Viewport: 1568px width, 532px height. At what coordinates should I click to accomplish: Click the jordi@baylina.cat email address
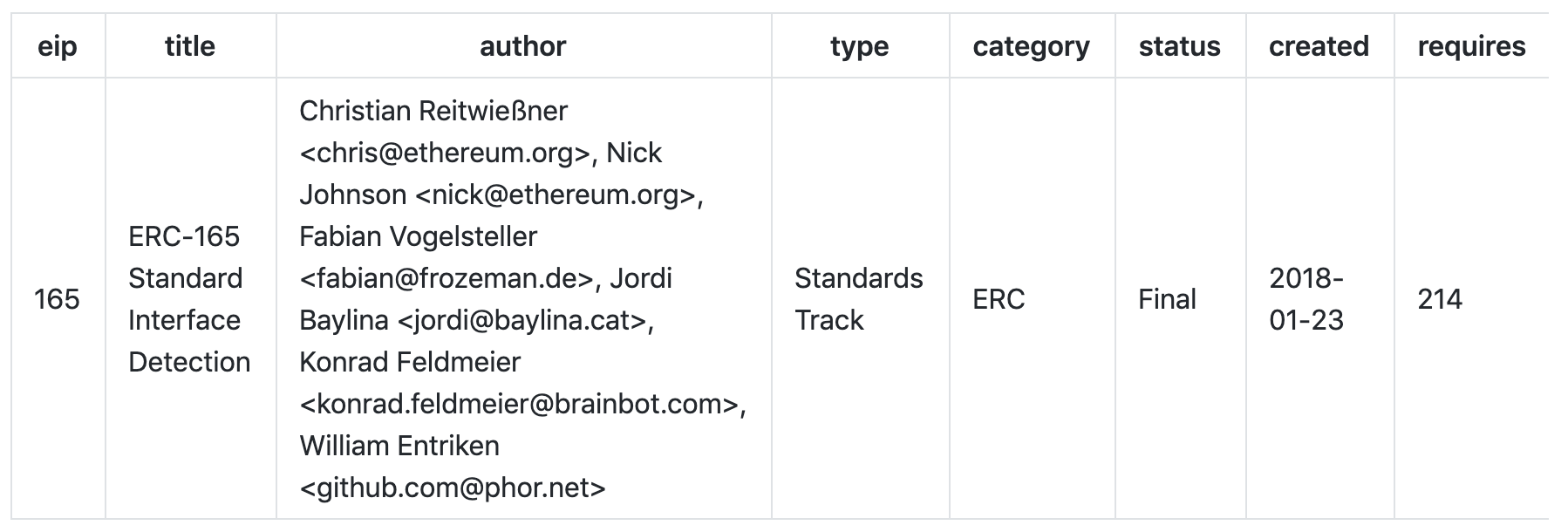(x=522, y=320)
